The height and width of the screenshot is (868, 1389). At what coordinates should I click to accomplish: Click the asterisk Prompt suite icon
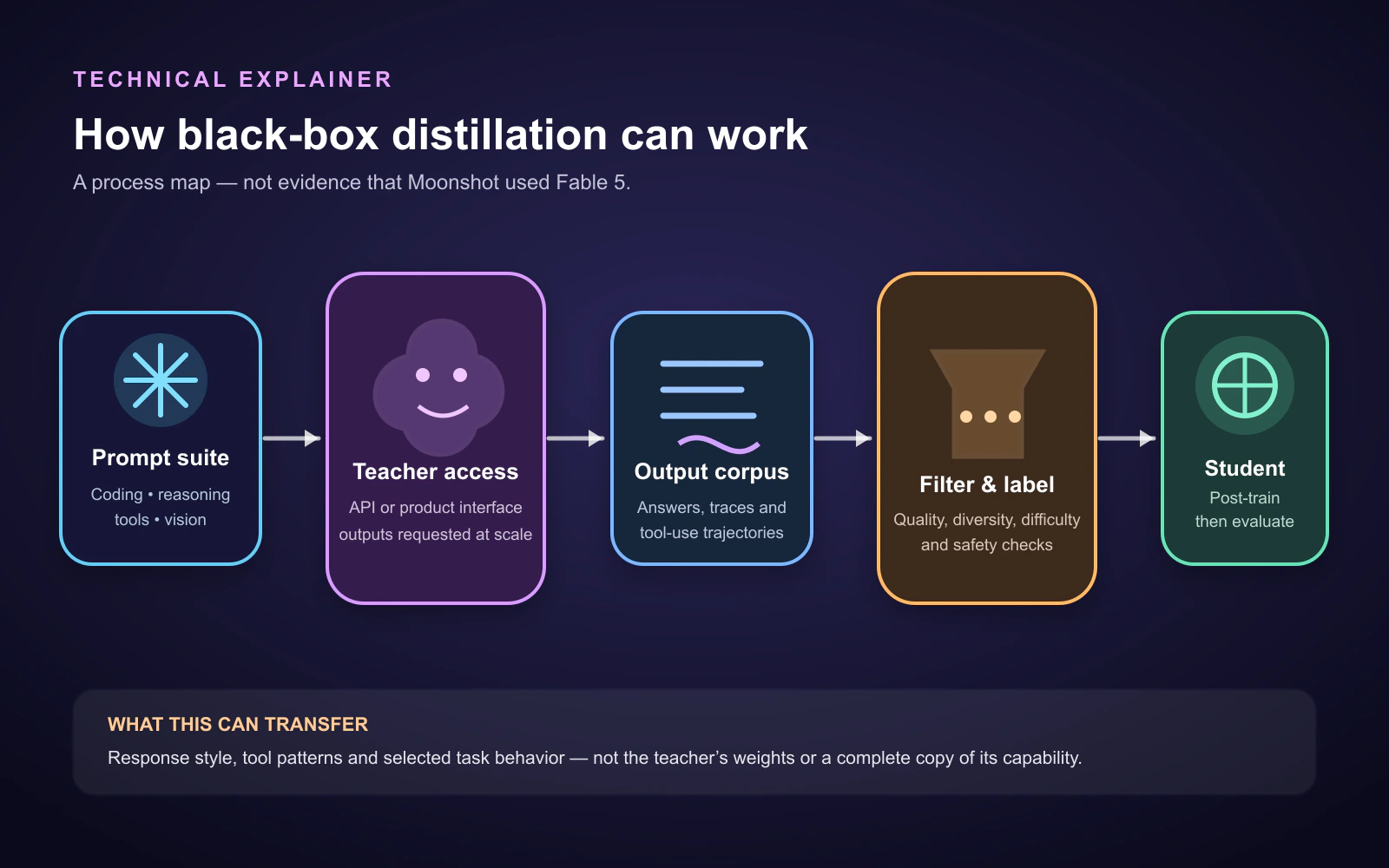click(161, 380)
